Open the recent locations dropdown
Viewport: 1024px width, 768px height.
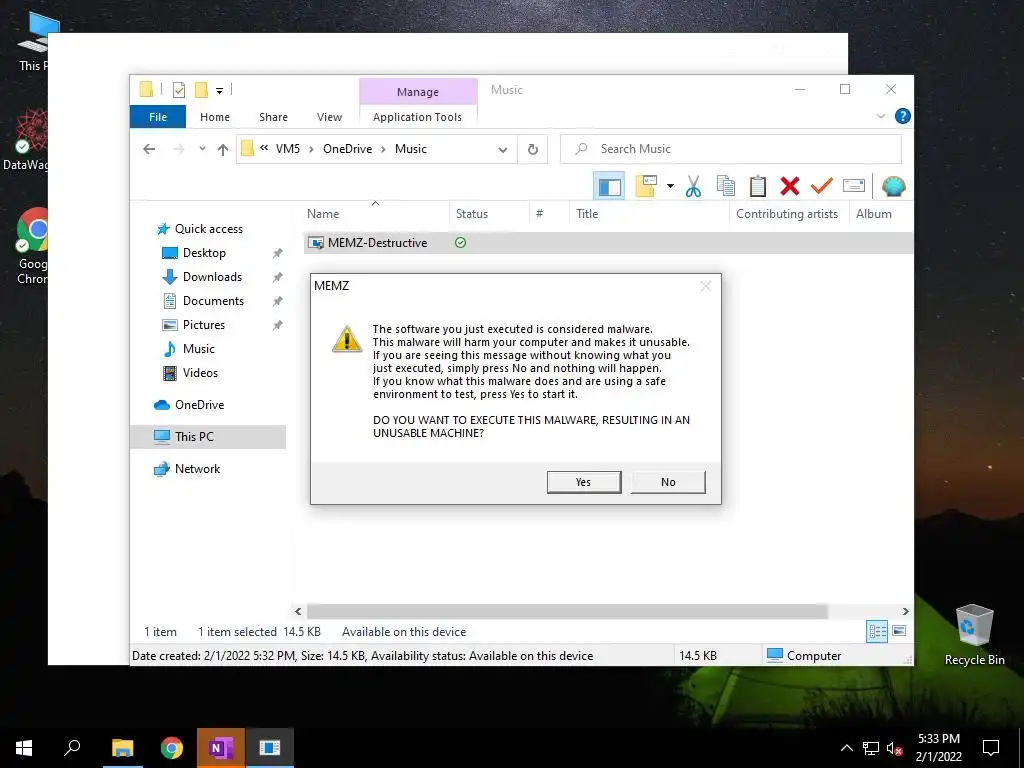202,149
